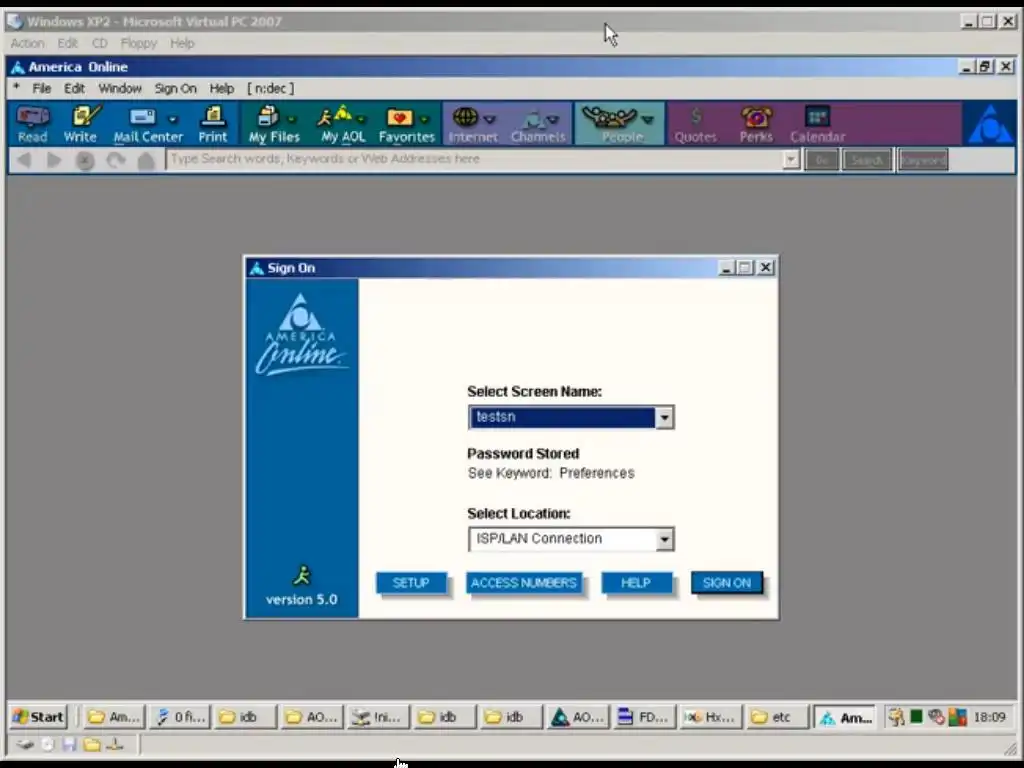Screen dimensions: 1024x768
Task: Click the HELP button in Sign On
Action: (x=635, y=583)
